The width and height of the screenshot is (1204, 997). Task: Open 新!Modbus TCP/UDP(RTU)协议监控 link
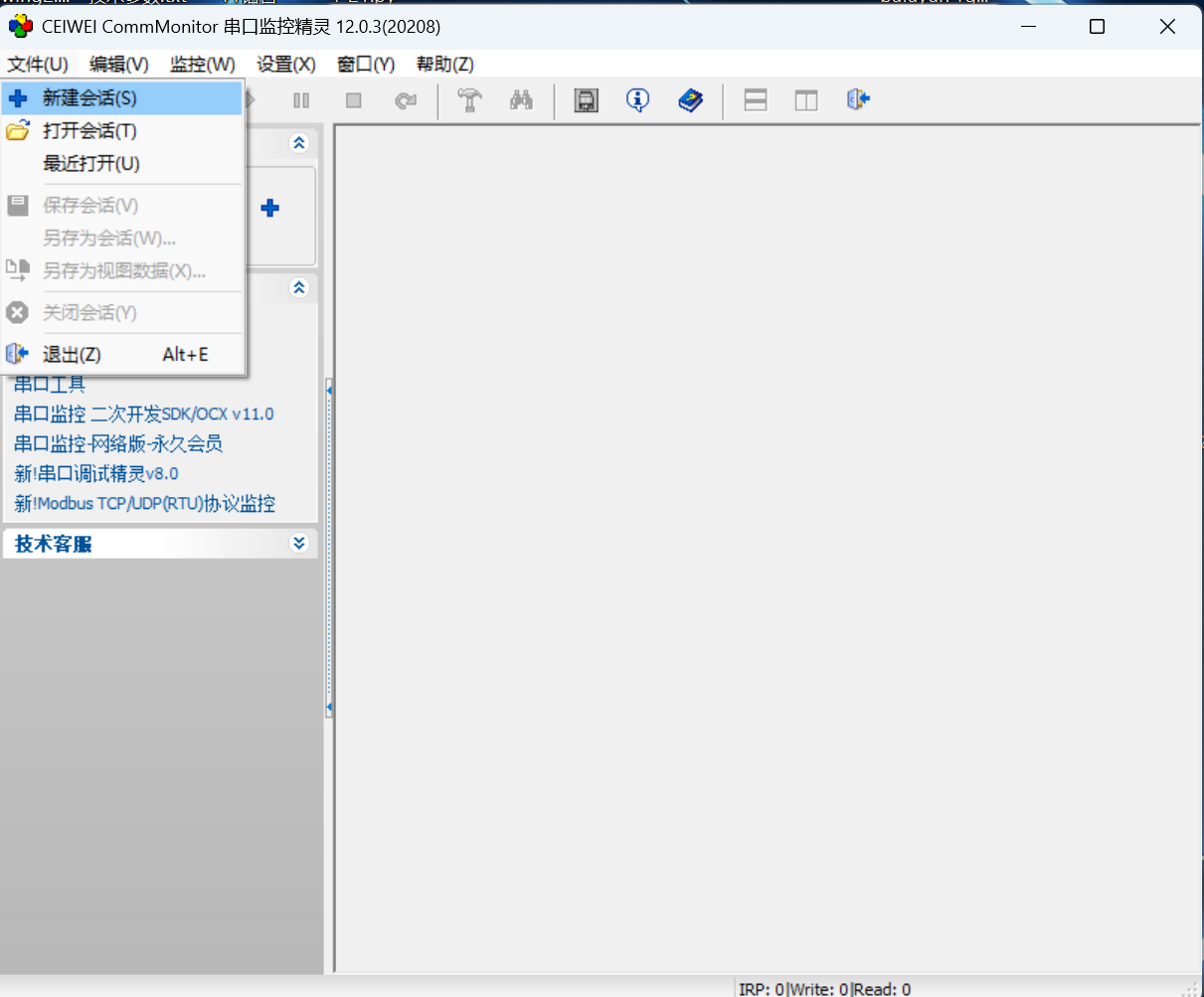pyautogui.click(x=145, y=504)
